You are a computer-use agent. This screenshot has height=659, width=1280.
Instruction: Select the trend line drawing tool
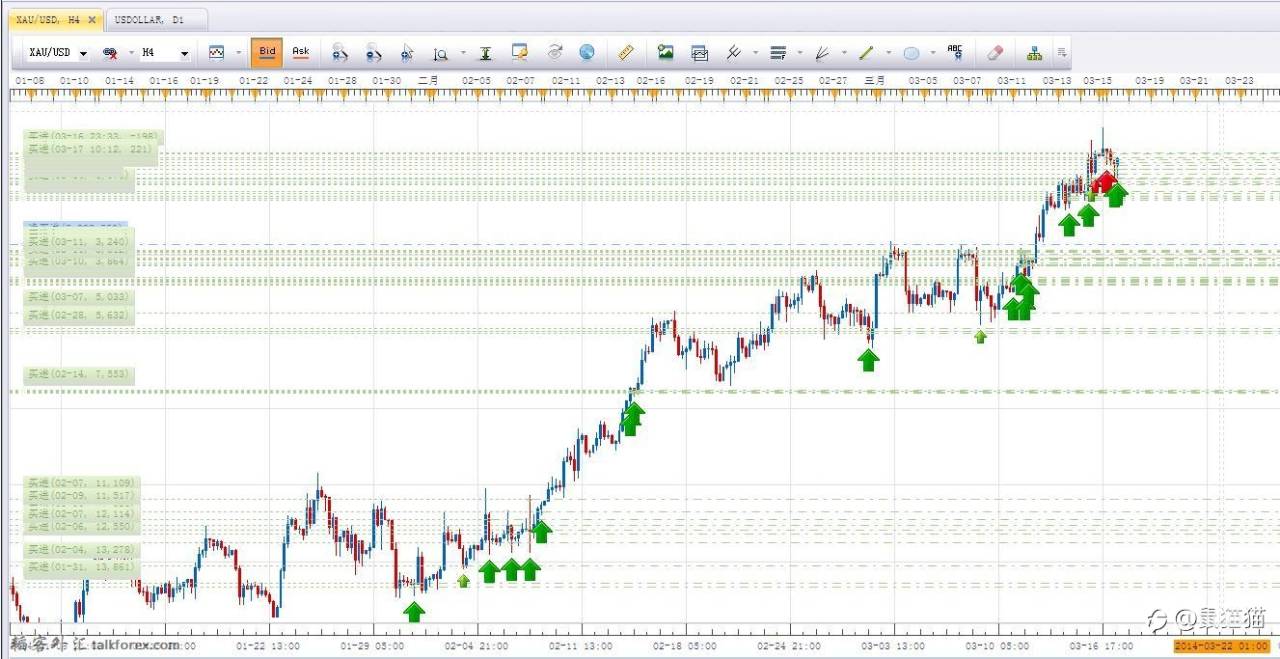(867, 52)
